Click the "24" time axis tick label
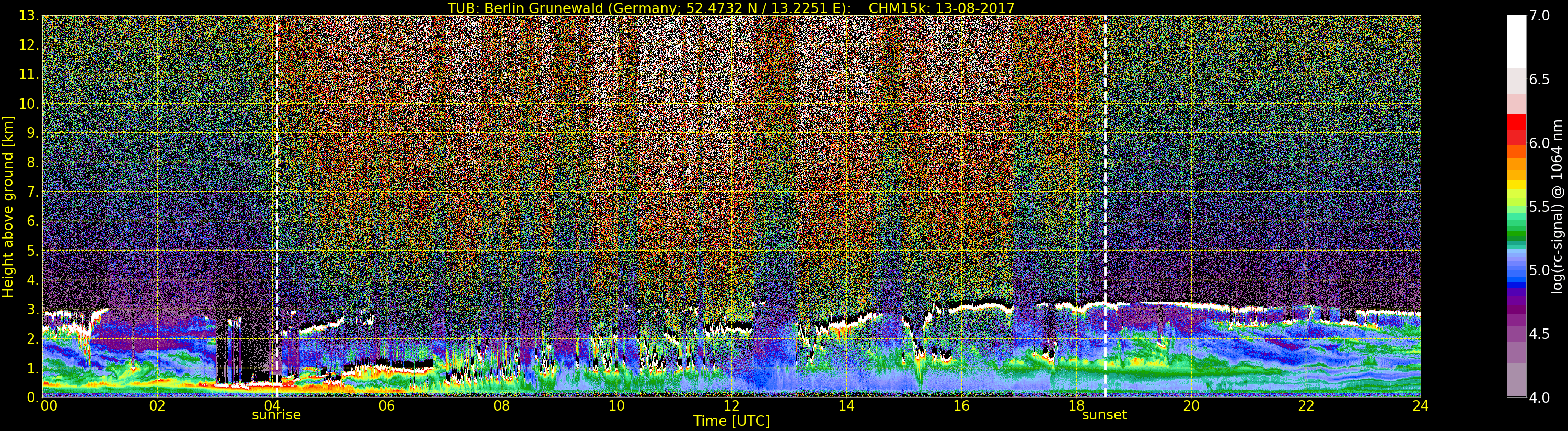 click(1421, 406)
